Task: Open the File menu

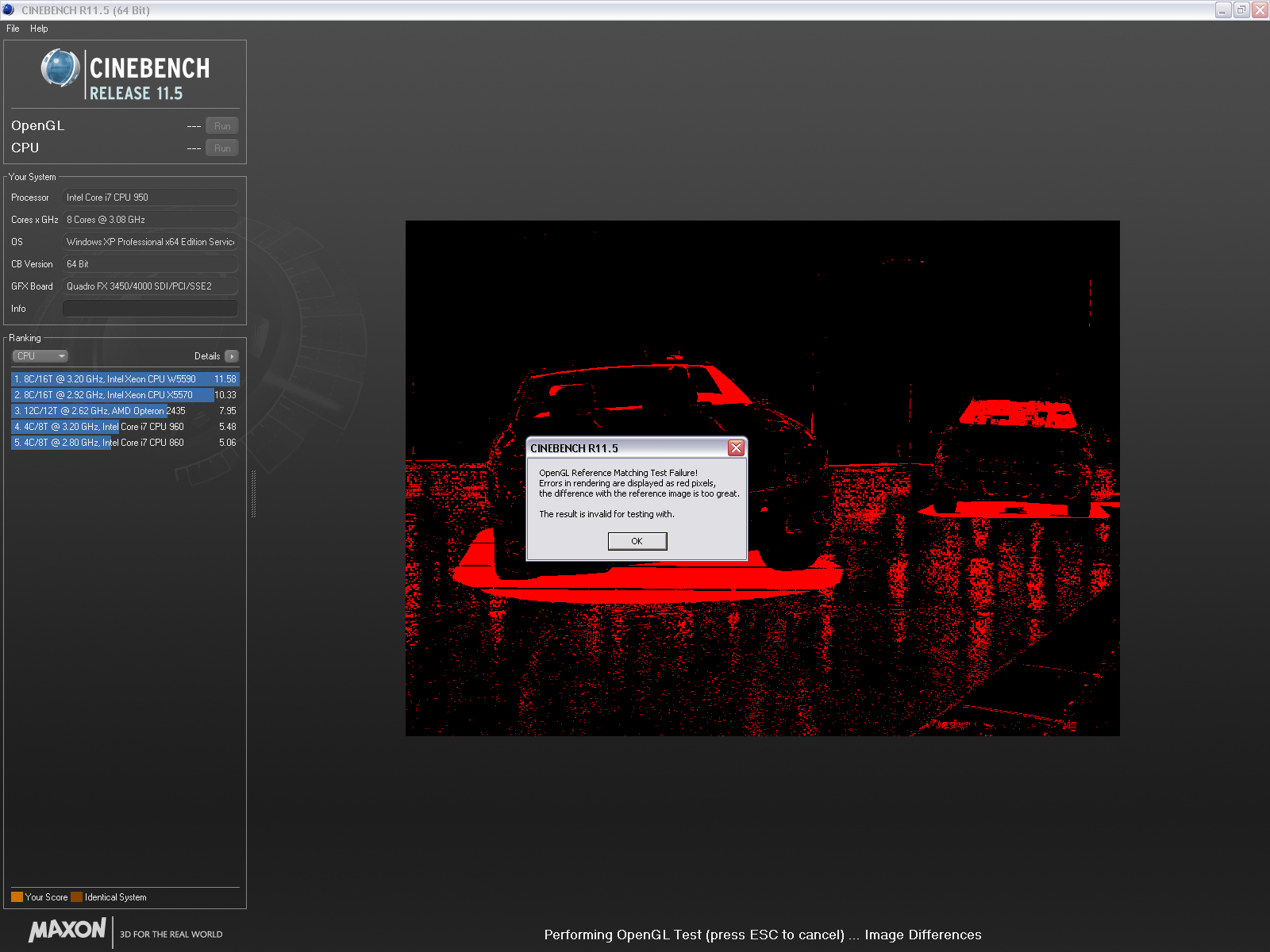Action: click(13, 29)
